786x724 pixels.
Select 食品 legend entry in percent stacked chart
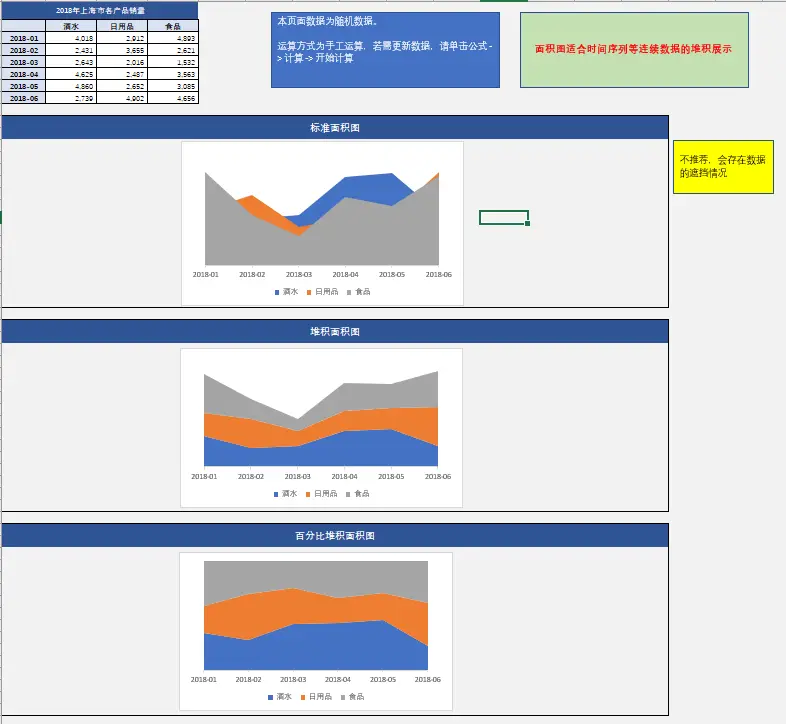pyautogui.click(x=352, y=696)
